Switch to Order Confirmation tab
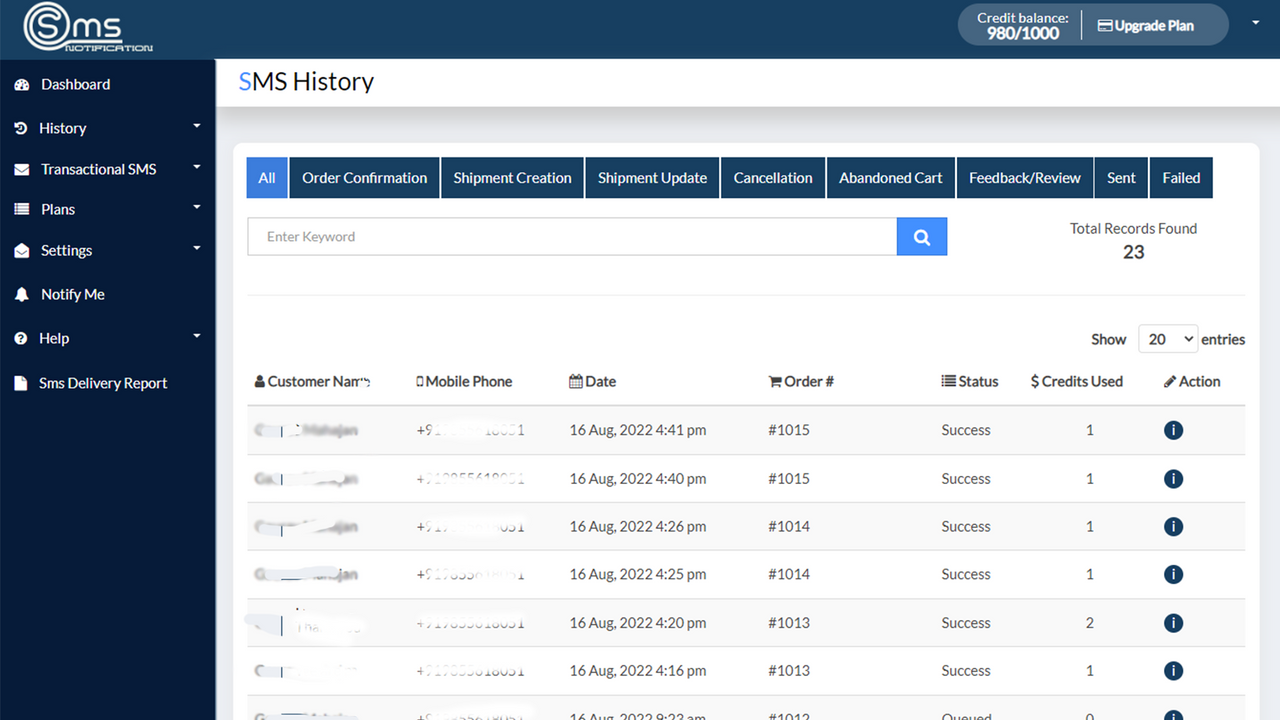The image size is (1280, 720). click(365, 178)
